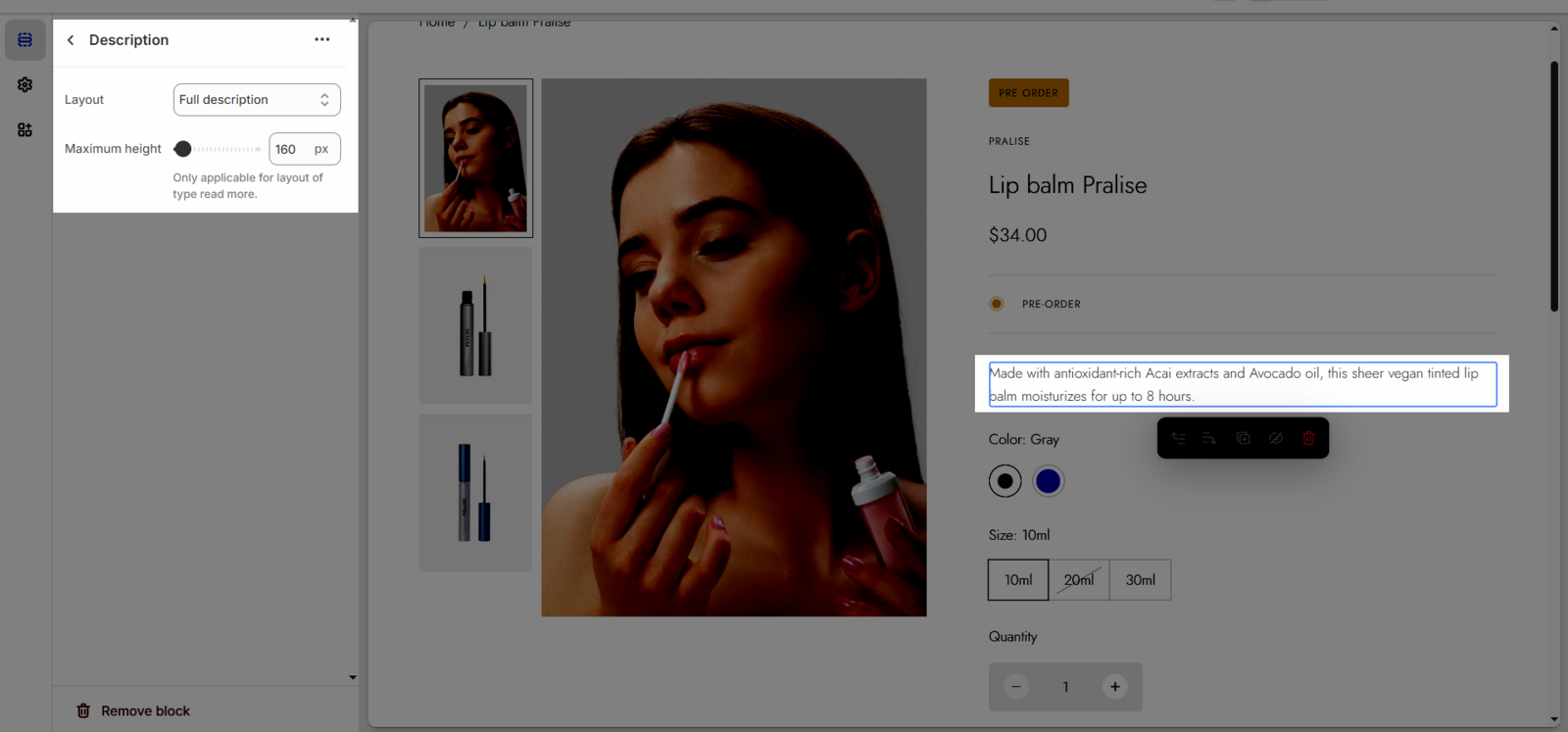1568x732 pixels.
Task: Click Remove block button
Action: click(133, 710)
